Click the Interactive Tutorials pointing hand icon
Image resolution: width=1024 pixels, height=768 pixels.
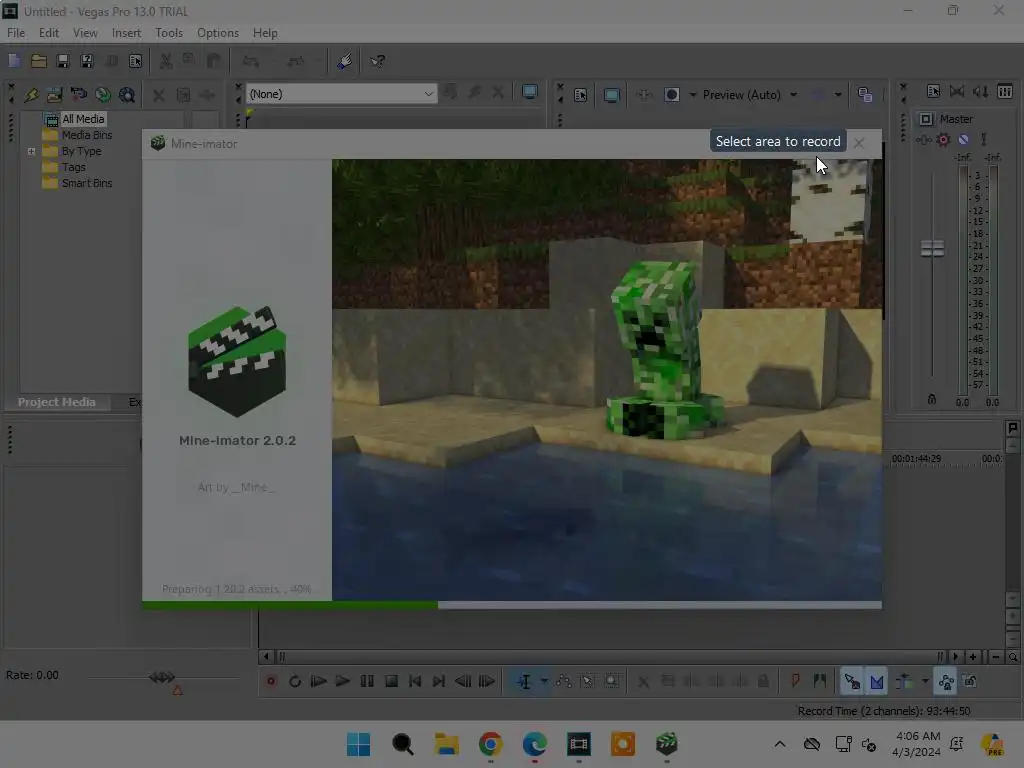345,61
